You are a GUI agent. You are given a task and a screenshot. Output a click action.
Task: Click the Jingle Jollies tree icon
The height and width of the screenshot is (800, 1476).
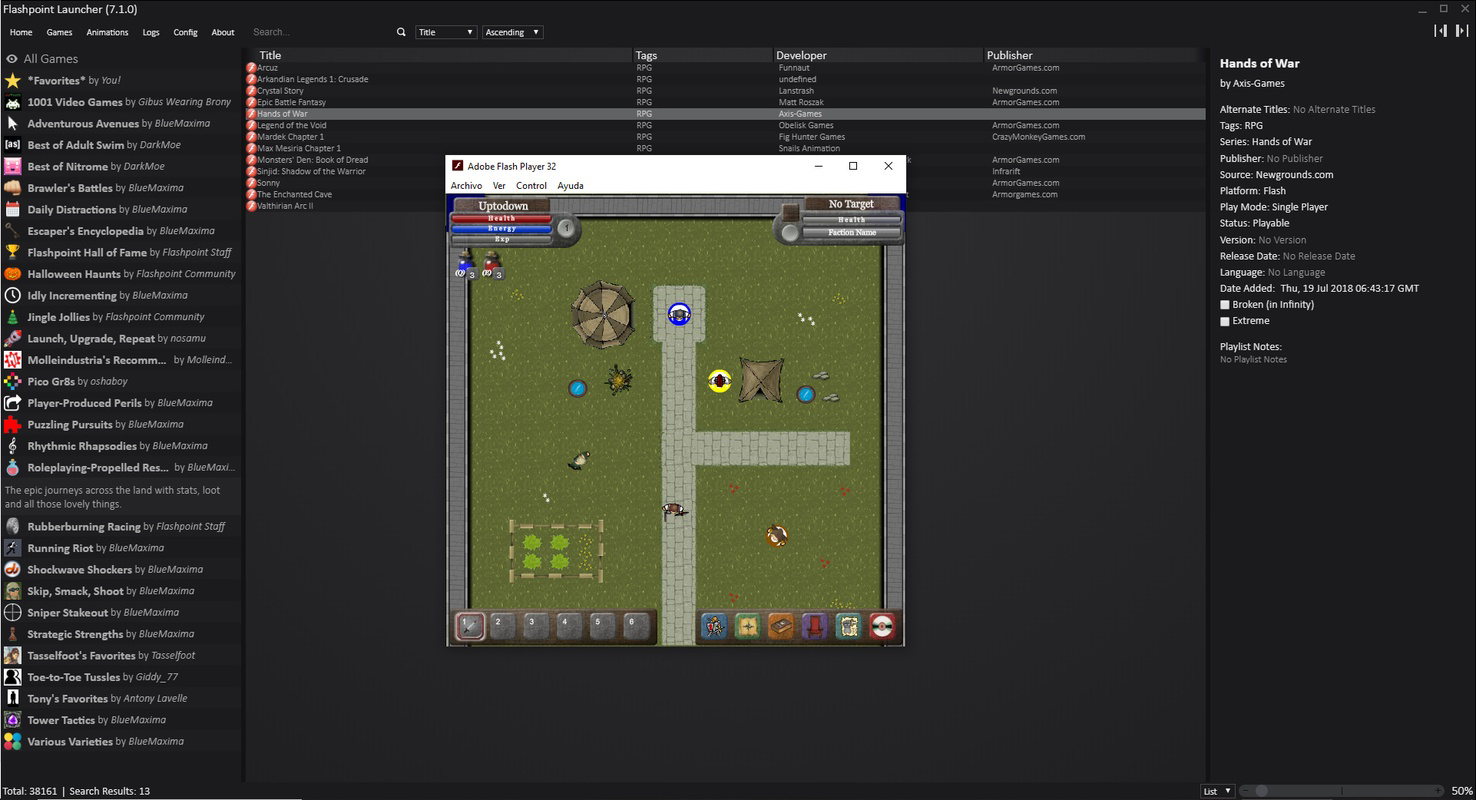[x=12, y=317]
